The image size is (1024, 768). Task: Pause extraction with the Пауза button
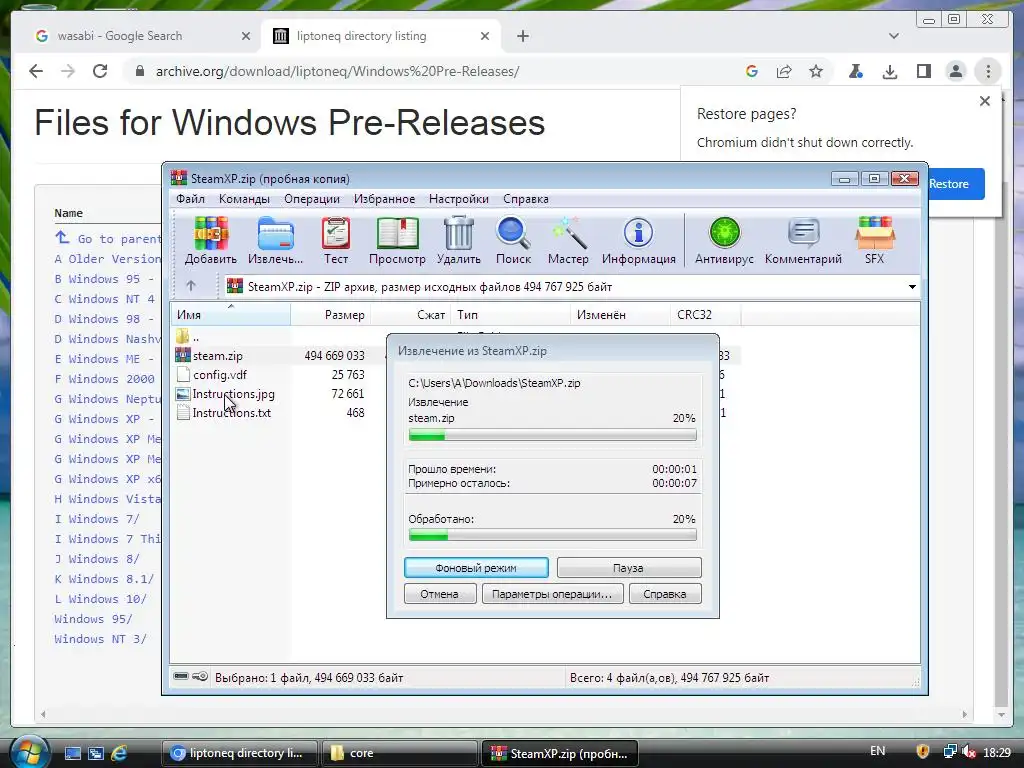629,568
